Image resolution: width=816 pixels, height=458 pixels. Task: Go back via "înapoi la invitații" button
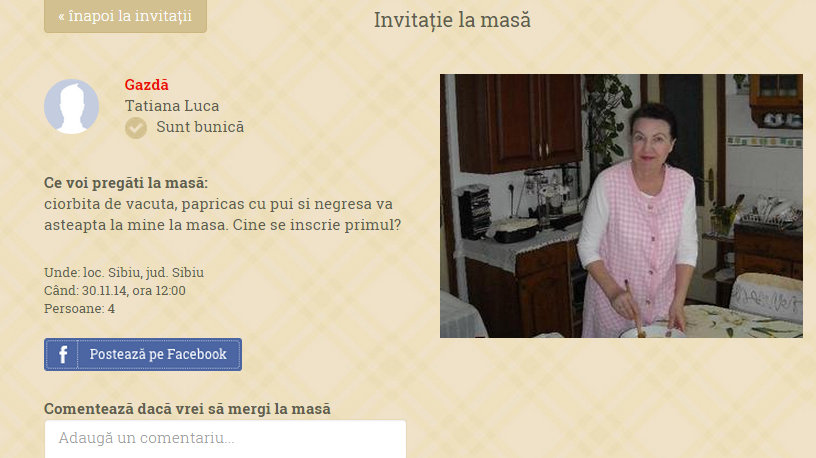(125, 16)
